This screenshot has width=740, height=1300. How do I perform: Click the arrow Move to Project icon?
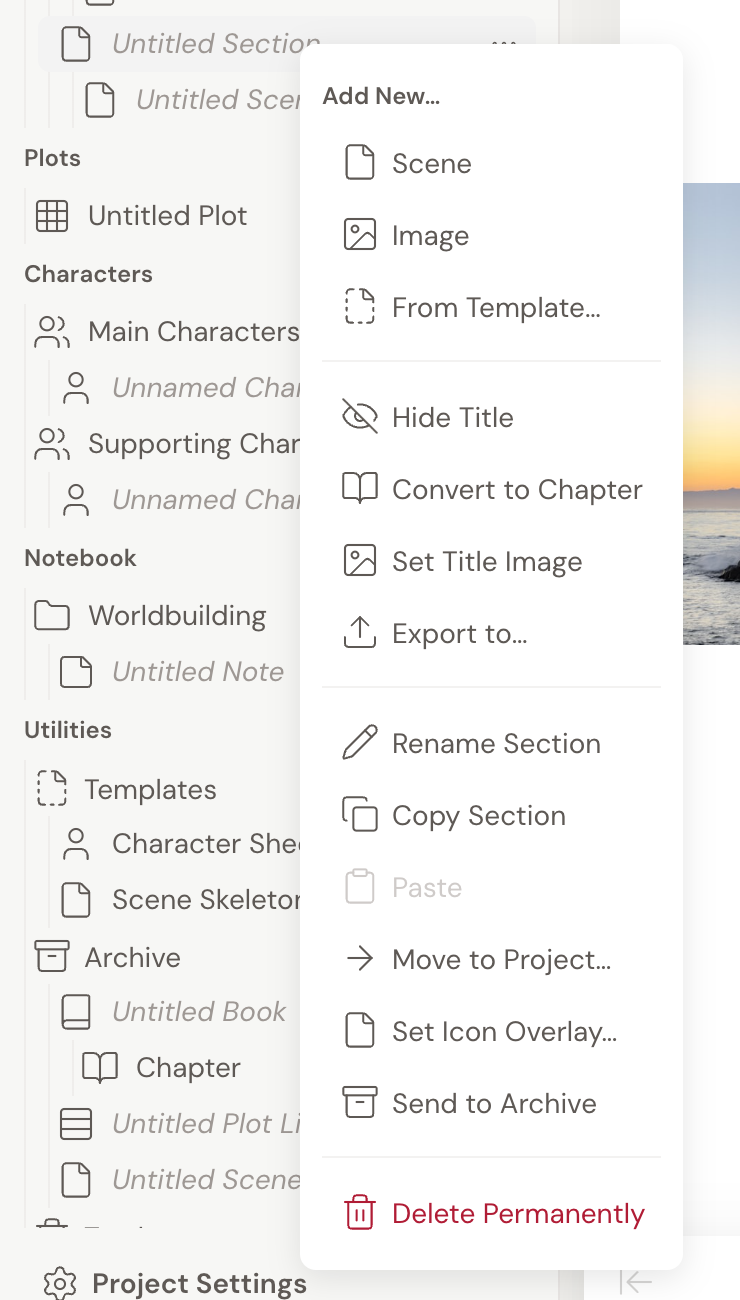359,959
